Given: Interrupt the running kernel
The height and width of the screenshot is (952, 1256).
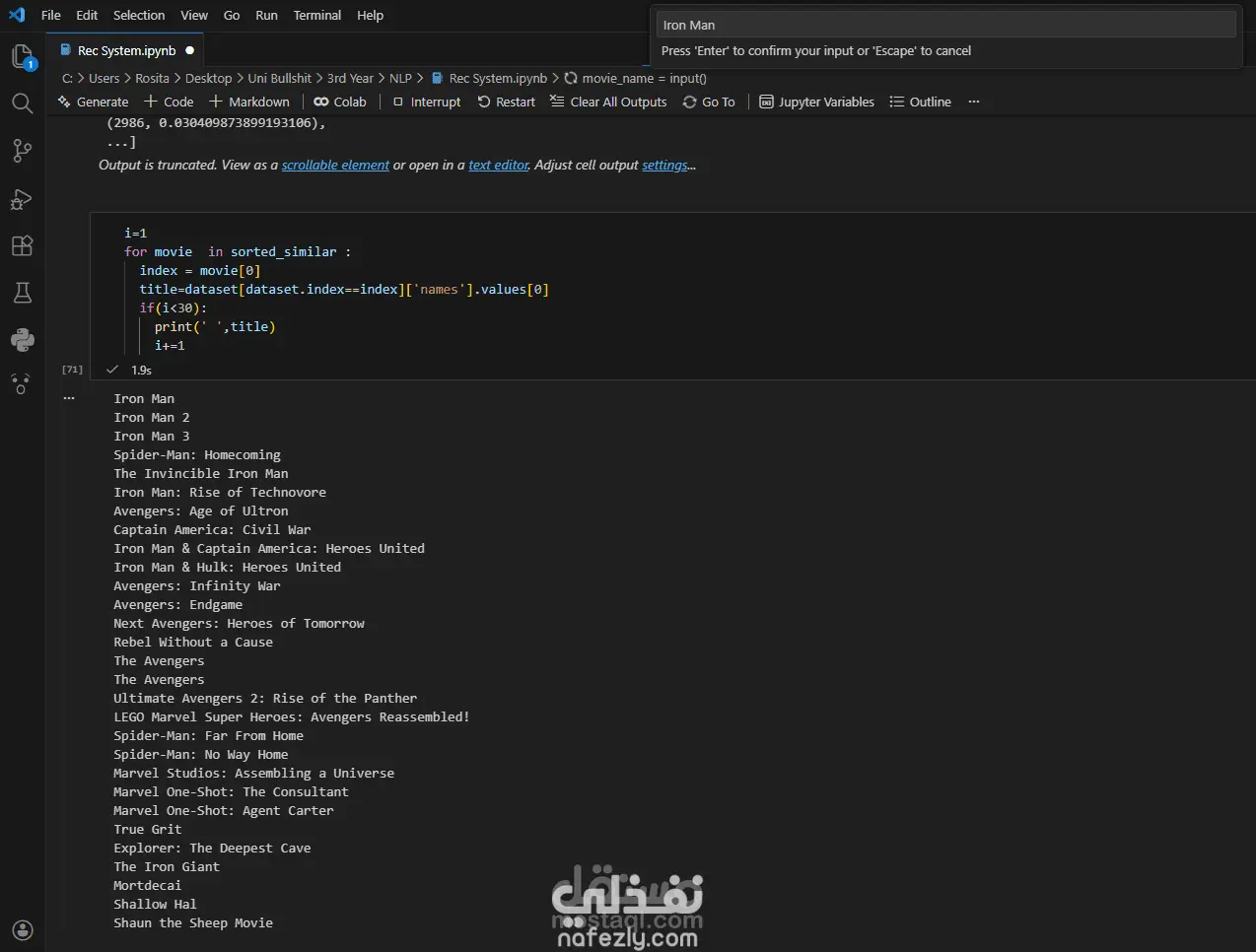Looking at the screenshot, I should point(426,102).
